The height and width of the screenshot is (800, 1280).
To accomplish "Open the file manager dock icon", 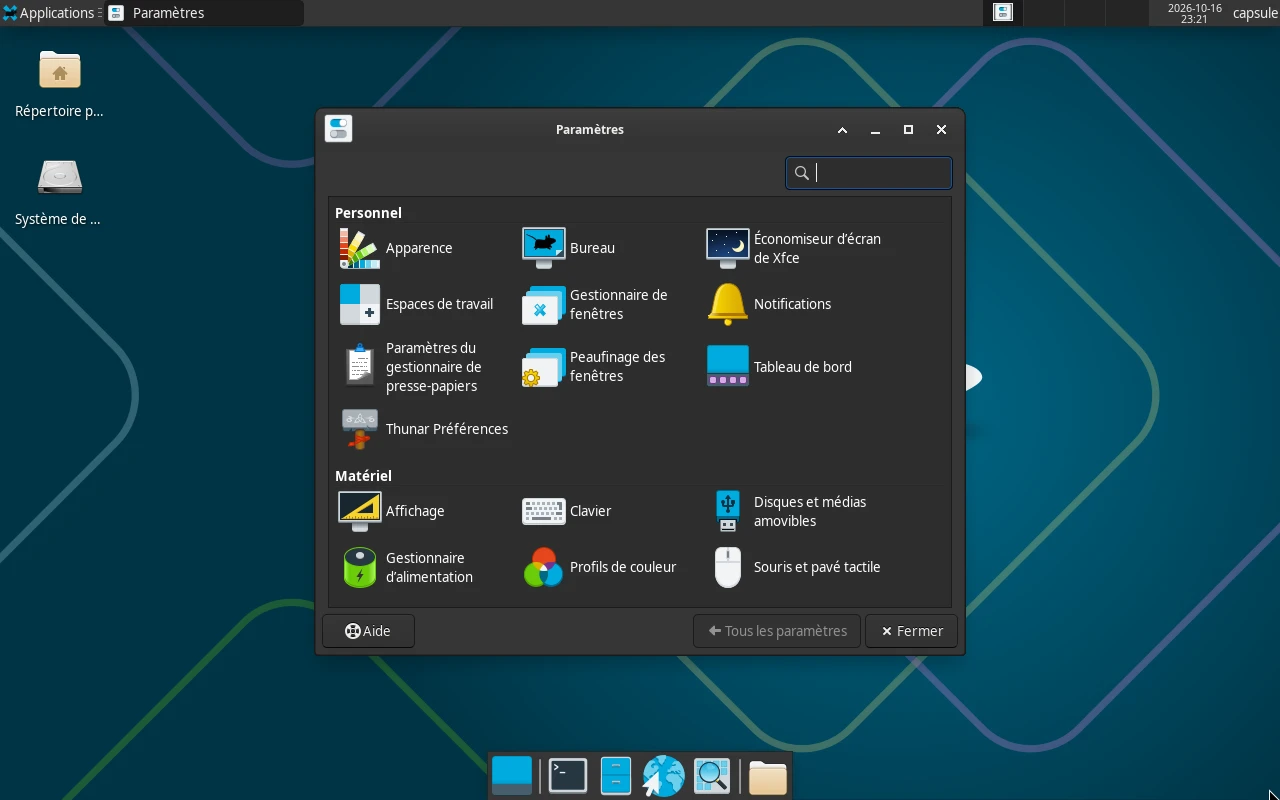I will [x=616, y=776].
